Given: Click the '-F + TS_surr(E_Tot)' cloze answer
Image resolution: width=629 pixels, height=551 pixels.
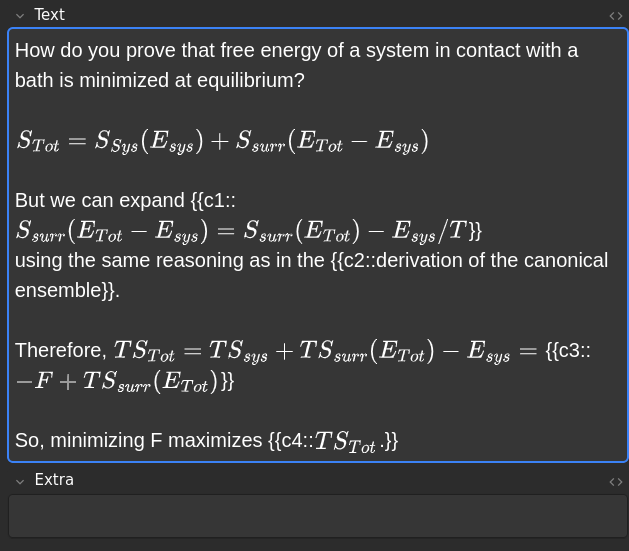Looking at the screenshot, I should click(x=117, y=381).
